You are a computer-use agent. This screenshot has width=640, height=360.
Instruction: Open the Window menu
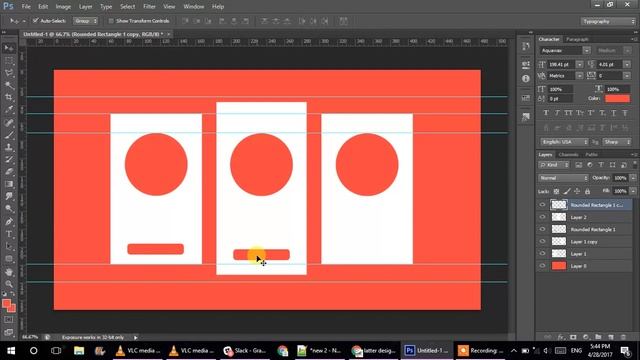coord(193,7)
